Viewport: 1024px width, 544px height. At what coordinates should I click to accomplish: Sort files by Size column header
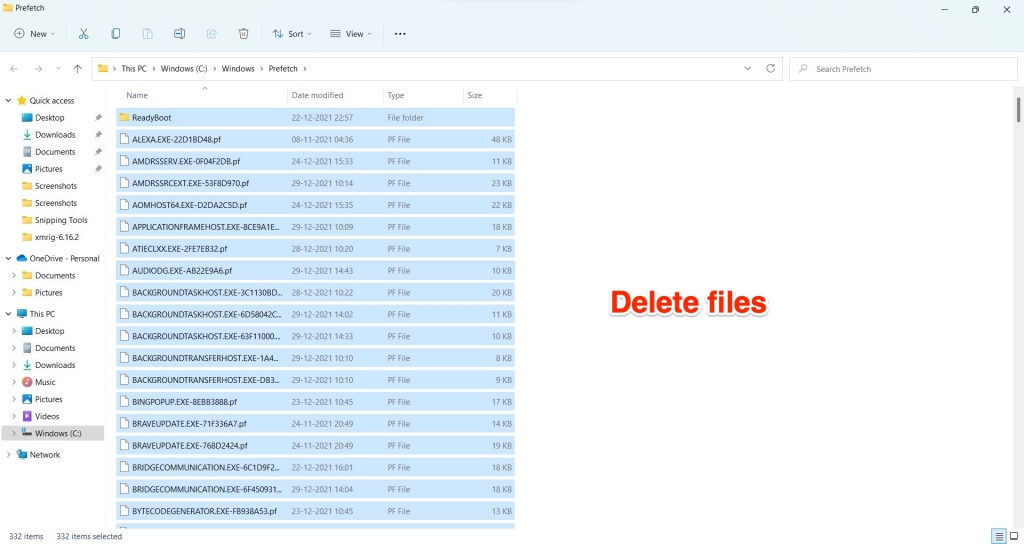(475, 95)
